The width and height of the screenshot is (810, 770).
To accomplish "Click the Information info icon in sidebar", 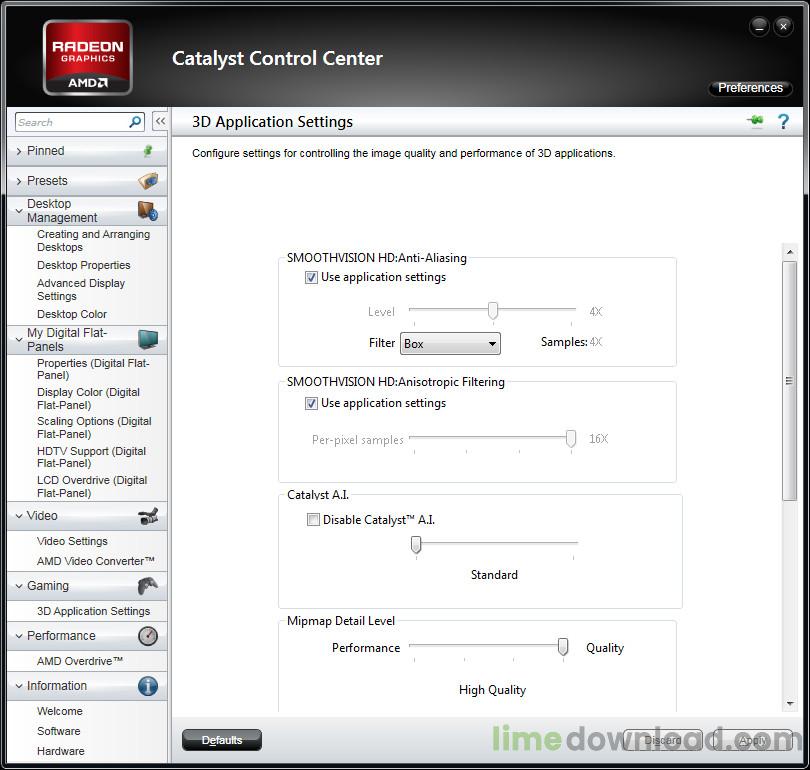I will click(148, 686).
